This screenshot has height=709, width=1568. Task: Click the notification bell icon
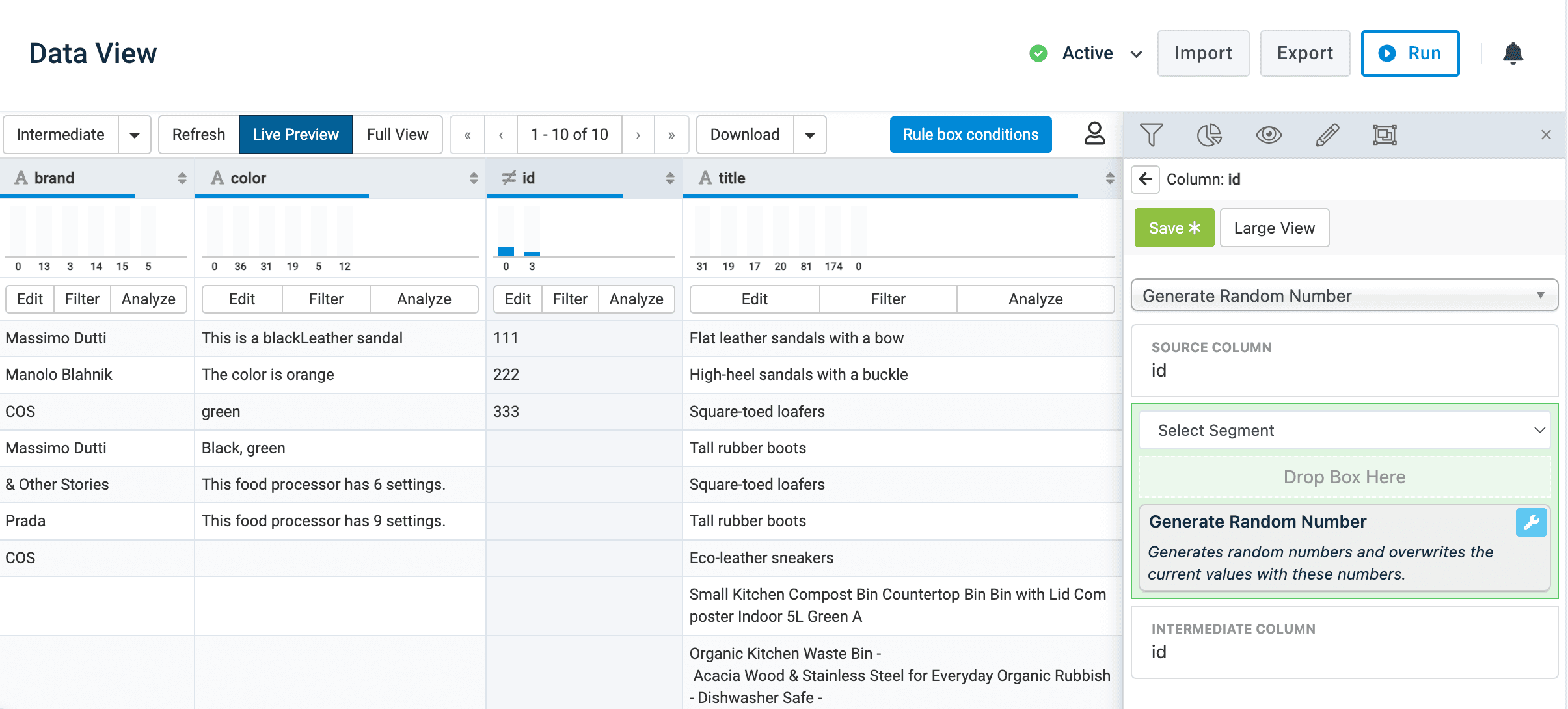click(1513, 53)
